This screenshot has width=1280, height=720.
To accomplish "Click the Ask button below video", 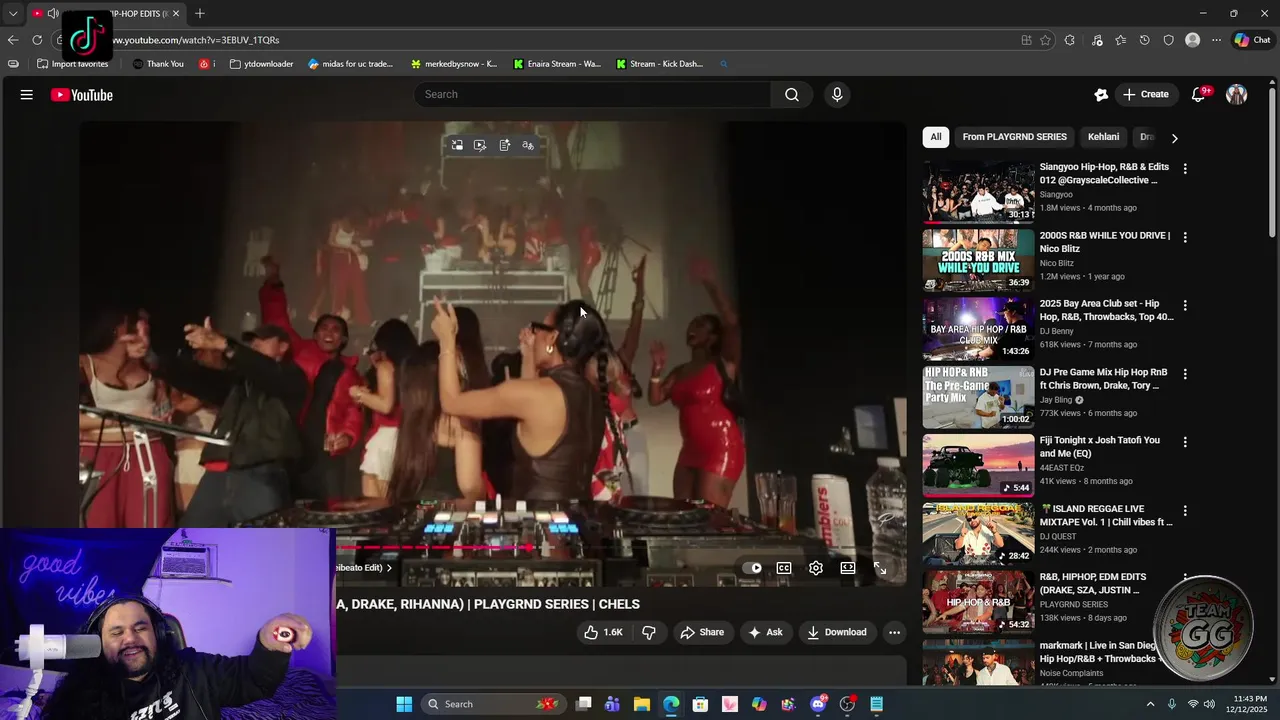I will [x=766, y=632].
